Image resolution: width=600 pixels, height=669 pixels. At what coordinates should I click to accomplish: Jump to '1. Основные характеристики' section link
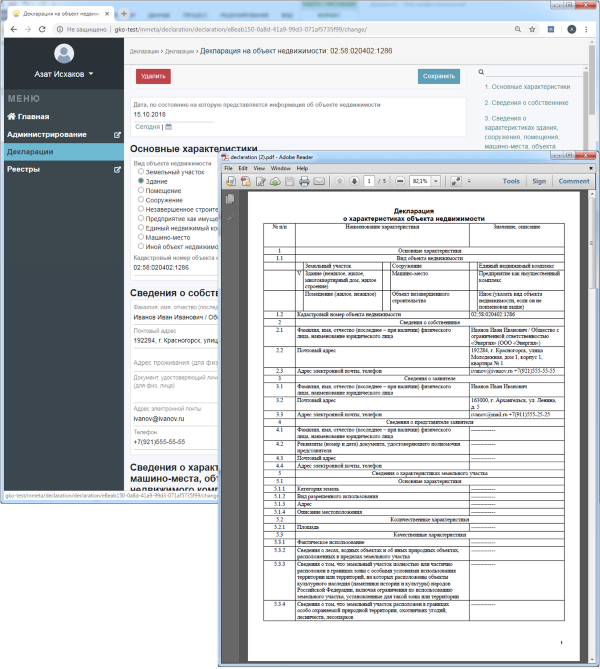[527, 87]
